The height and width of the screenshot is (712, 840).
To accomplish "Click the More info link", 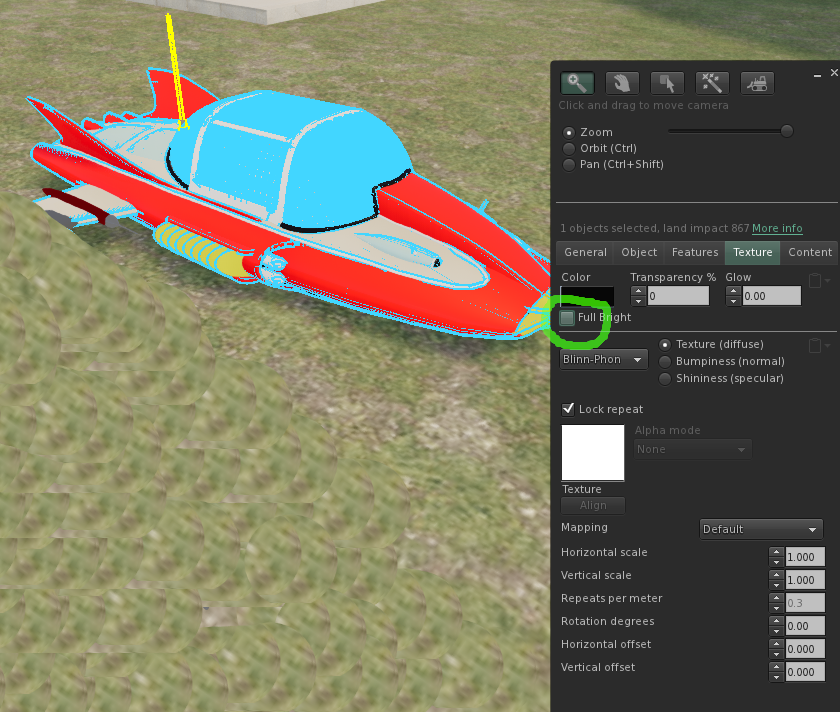I will tap(777, 228).
